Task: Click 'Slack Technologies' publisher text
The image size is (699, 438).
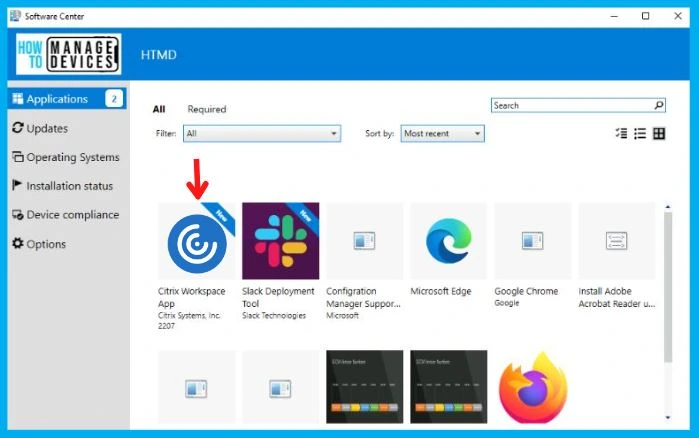Action: [x=274, y=315]
